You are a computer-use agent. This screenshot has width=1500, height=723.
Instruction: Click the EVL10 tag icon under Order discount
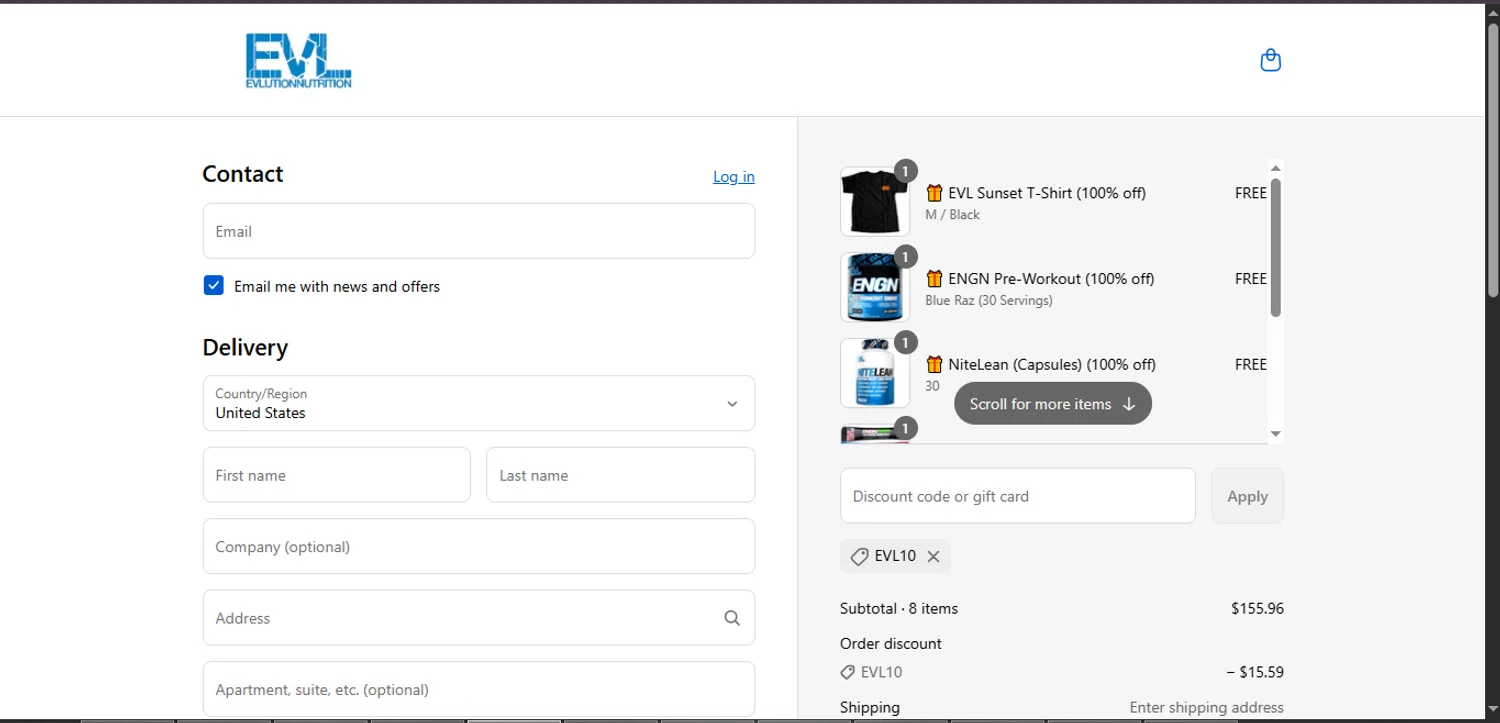click(847, 672)
